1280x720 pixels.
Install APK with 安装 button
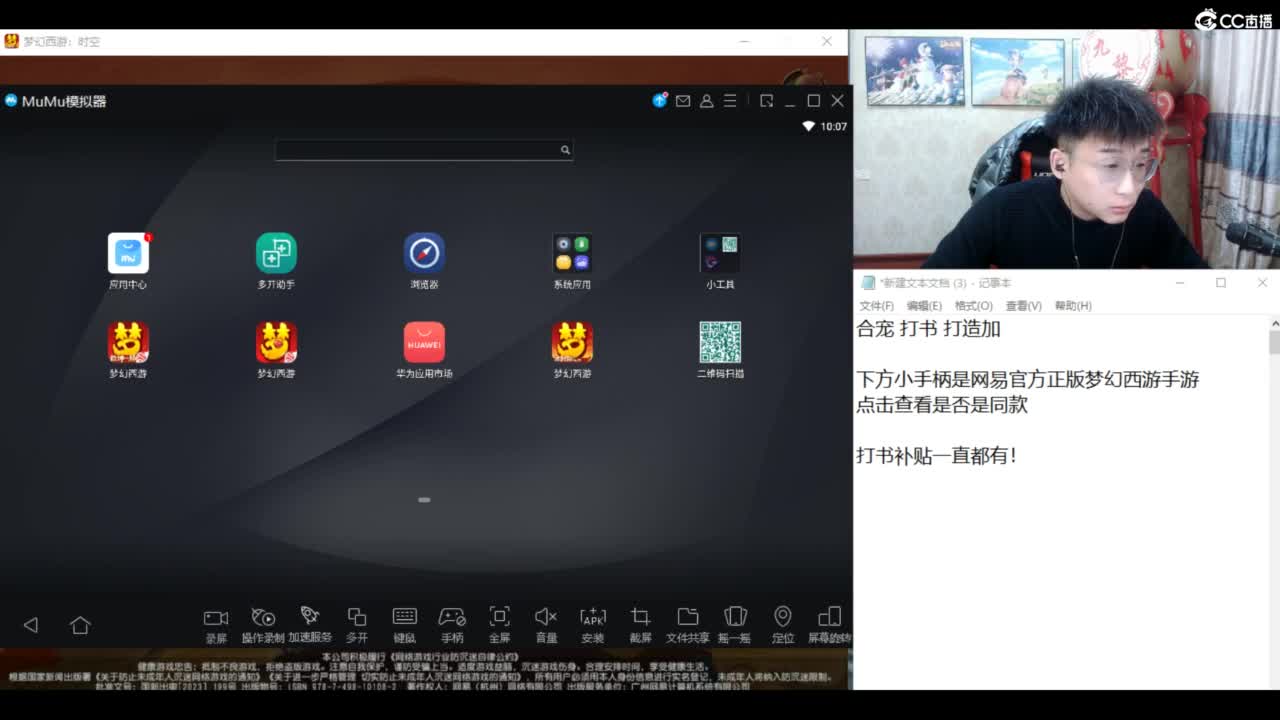click(x=593, y=625)
